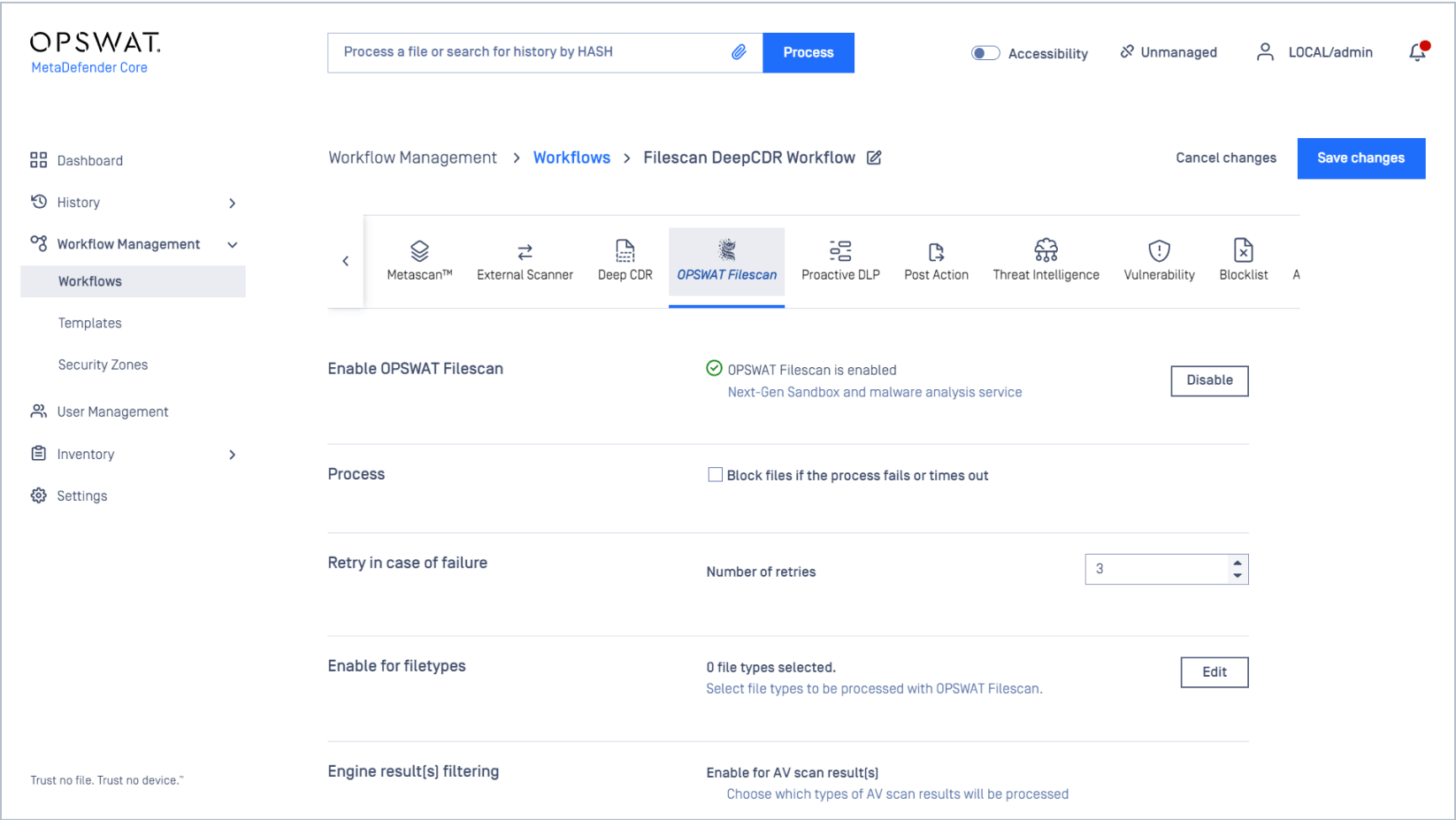Click the 'Trust no file. Trust no device.' text
The width and height of the screenshot is (1456, 820).
(107, 780)
